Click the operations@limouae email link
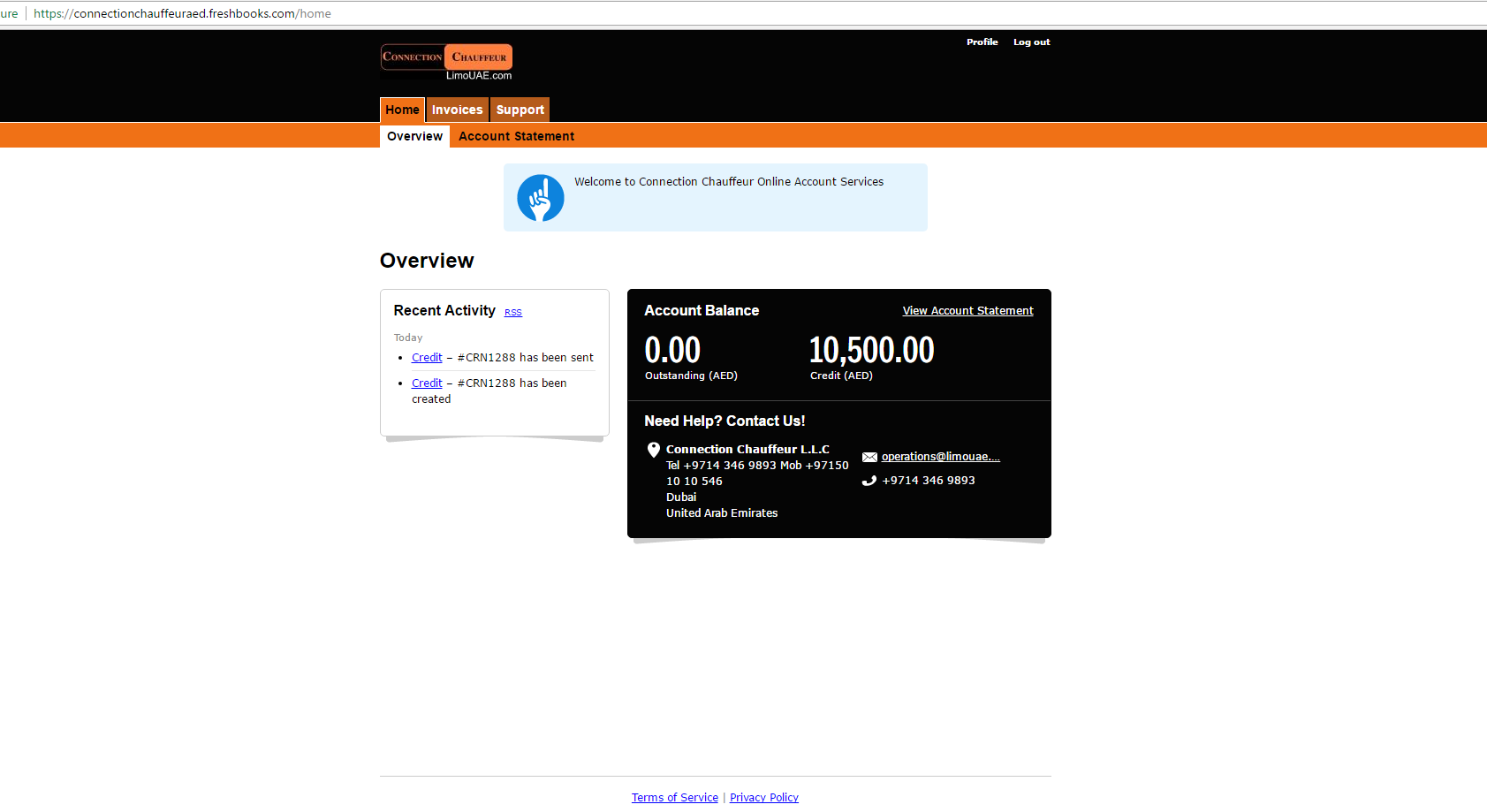This screenshot has width=1487, height=812. [x=941, y=457]
